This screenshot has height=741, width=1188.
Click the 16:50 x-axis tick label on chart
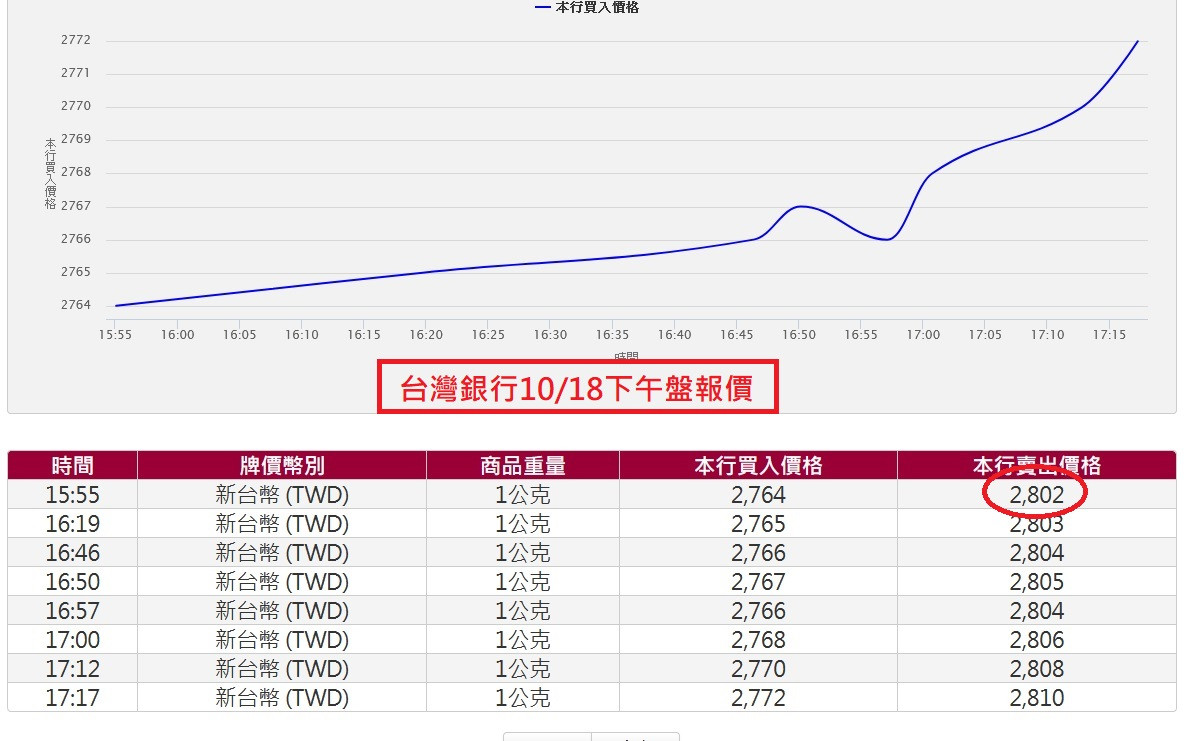click(x=799, y=335)
